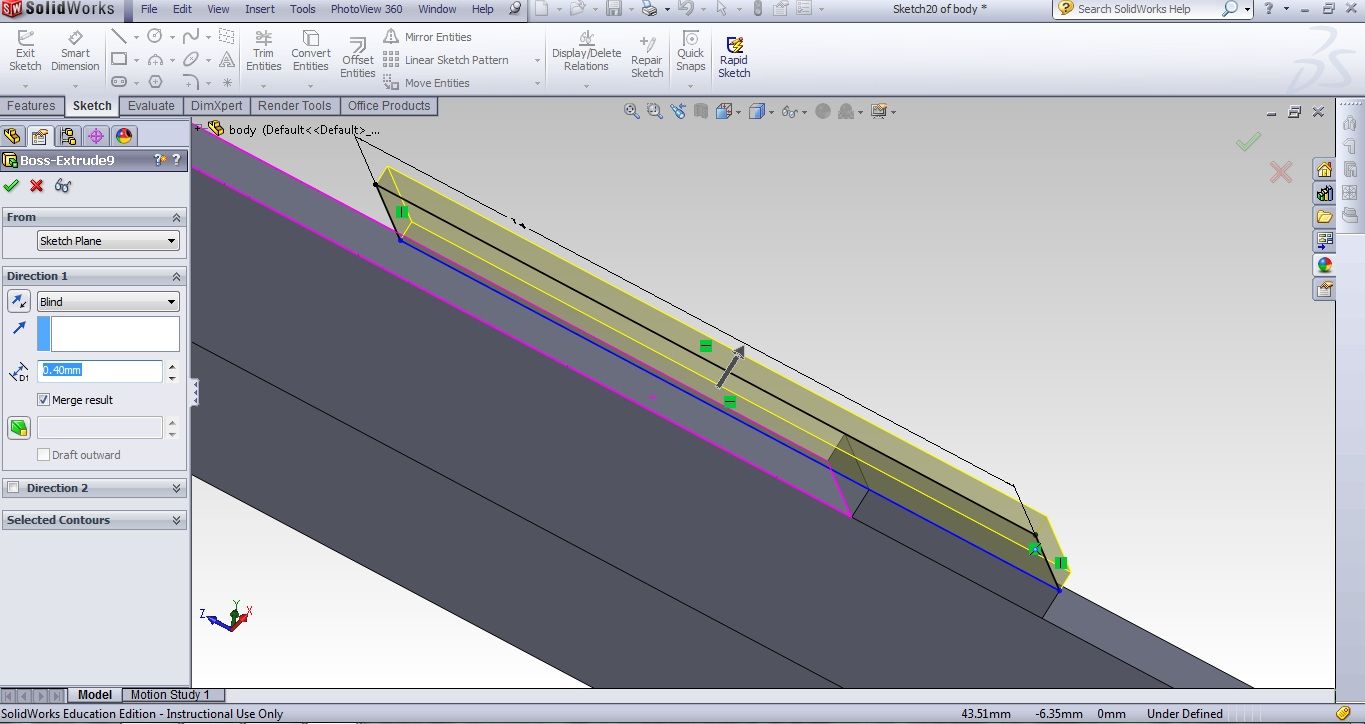1365x724 pixels.
Task: Open the Sketch Plane dropdown under From
Action: click(108, 241)
